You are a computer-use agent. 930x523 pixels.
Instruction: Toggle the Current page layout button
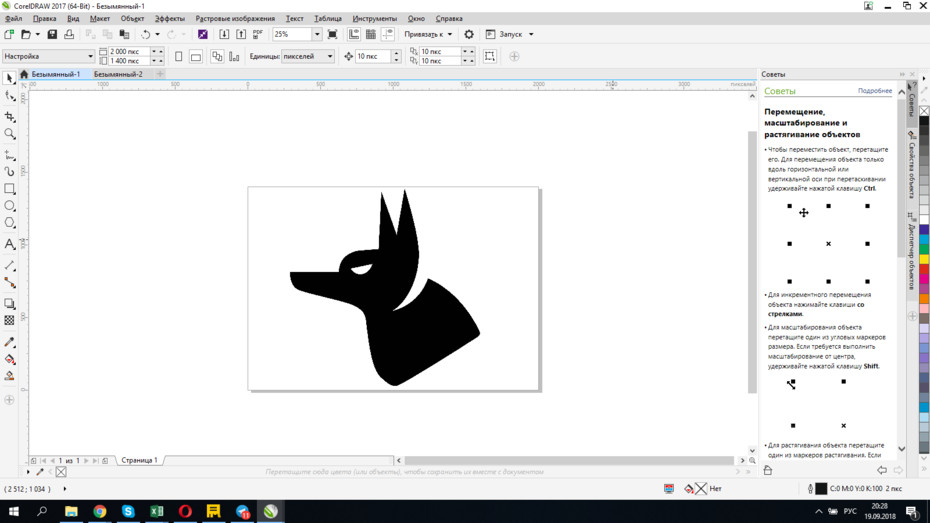coord(234,56)
